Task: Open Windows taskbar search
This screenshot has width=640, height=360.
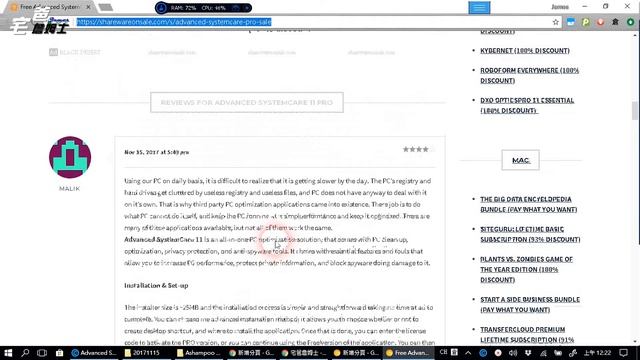Action: pos(25,353)
